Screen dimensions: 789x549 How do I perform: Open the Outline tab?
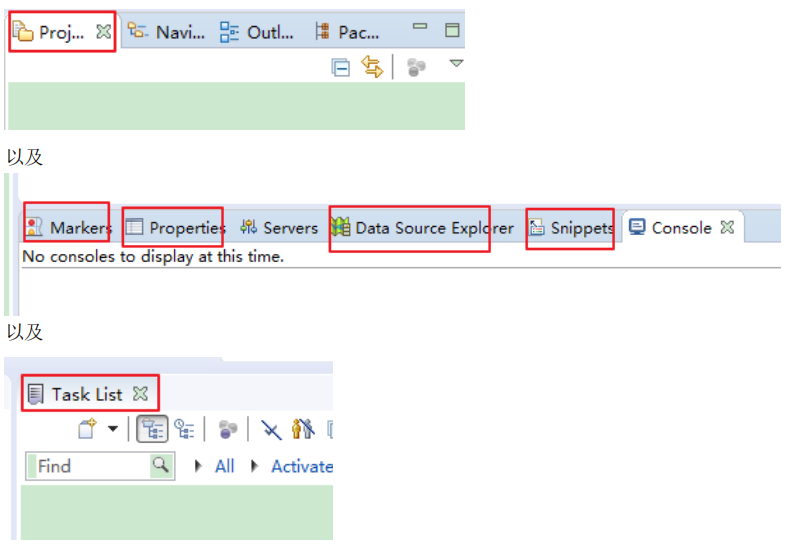click(x=256, y=32)
